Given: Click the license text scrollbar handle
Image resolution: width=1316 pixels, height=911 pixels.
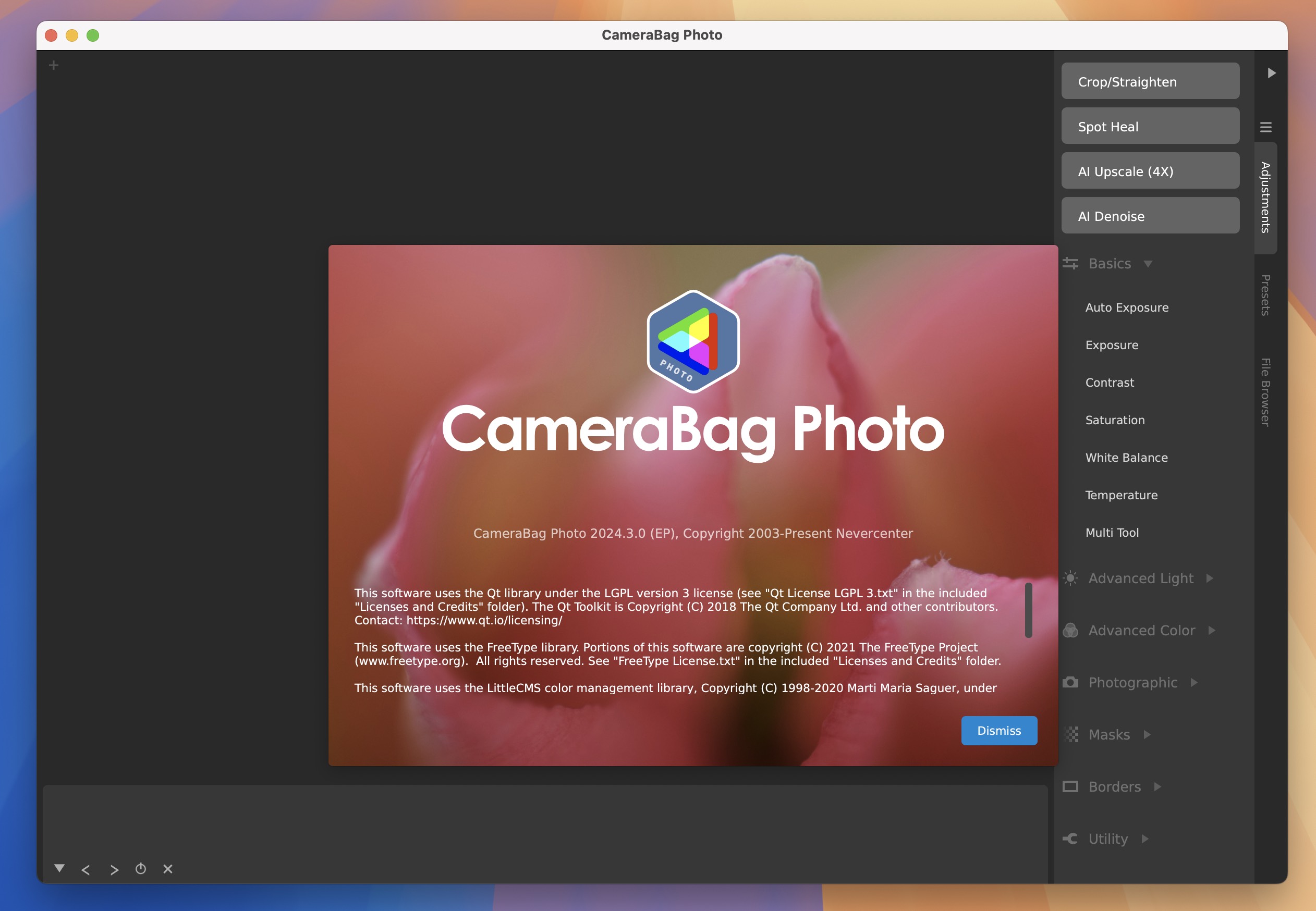Looking at the screenshot, I should click(1028, 610).
